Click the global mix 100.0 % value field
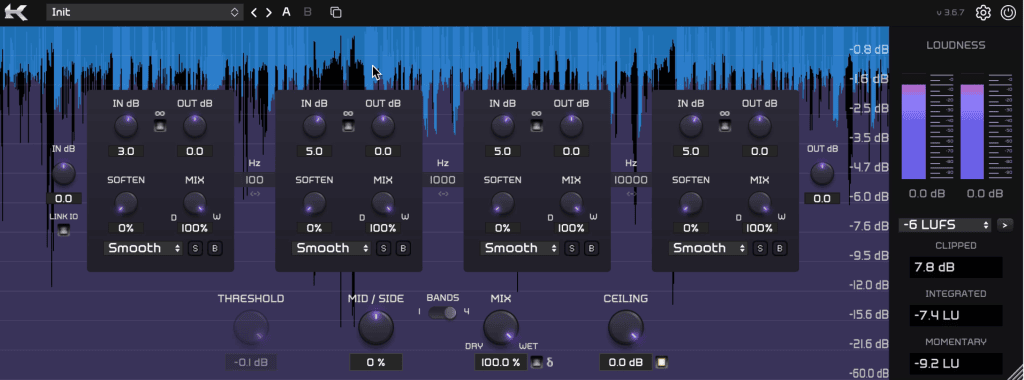The image size is (1024, 380). 500,362
